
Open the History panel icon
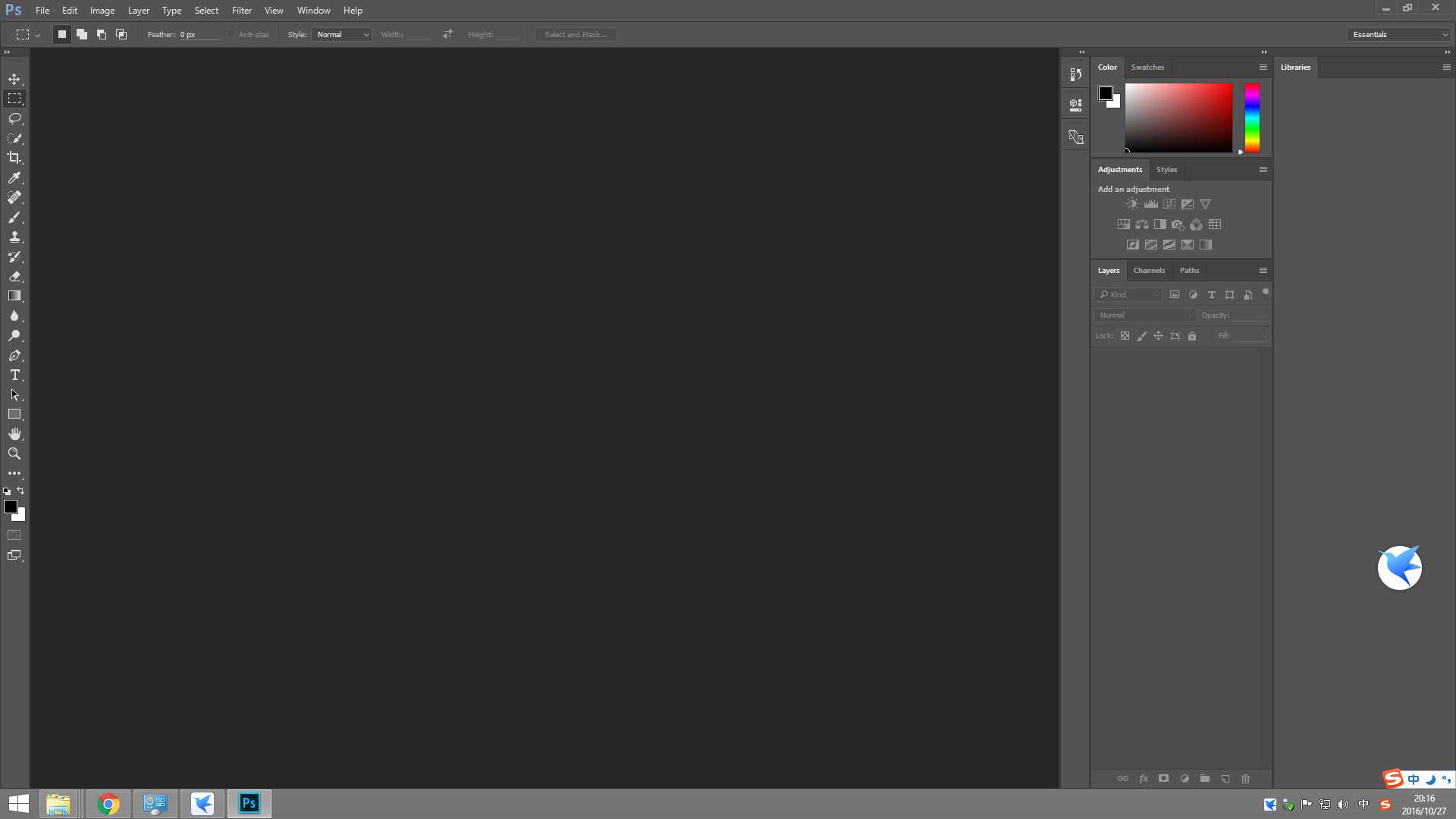[1075, 74]
